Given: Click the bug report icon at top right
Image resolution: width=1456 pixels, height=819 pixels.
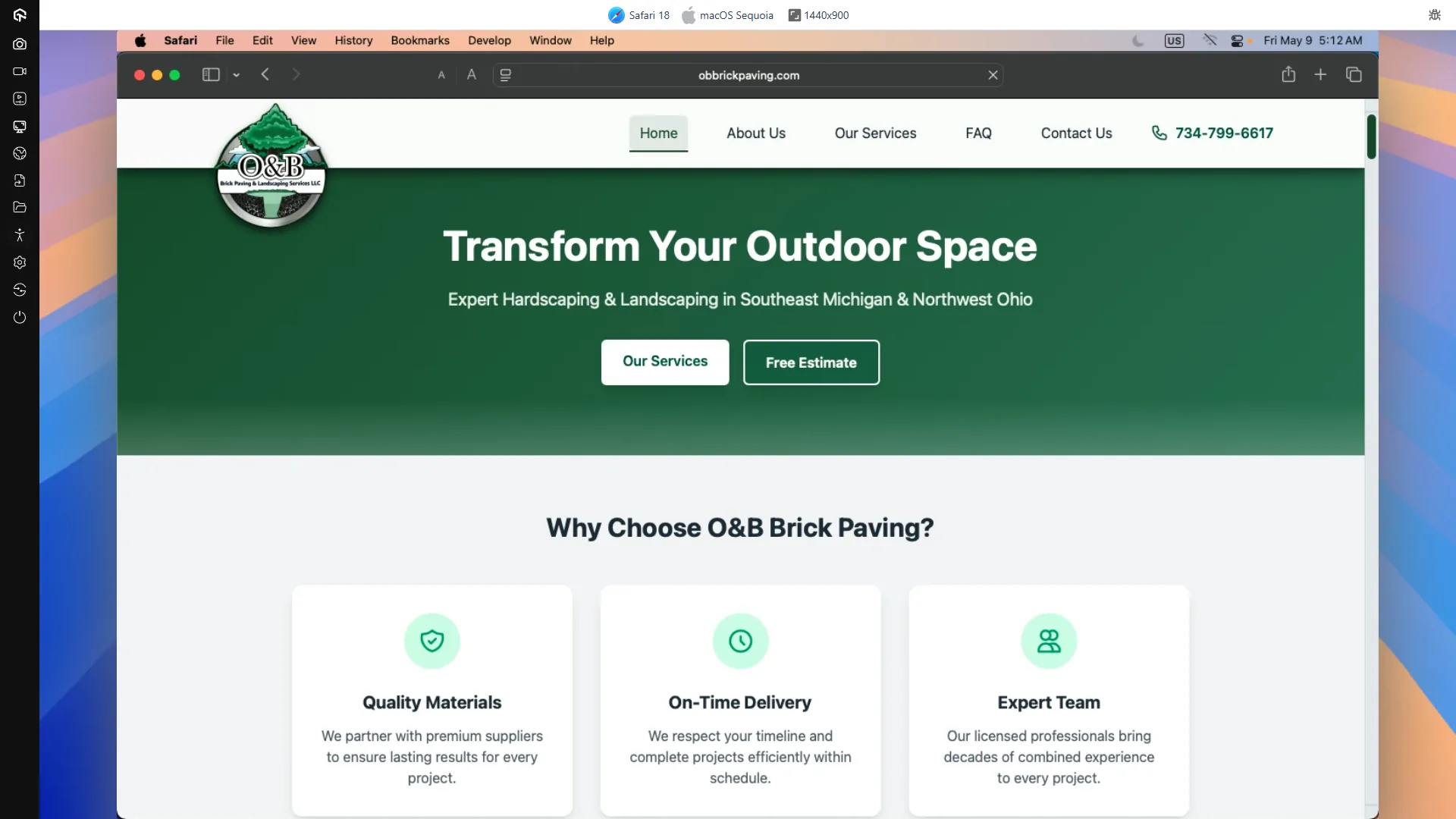Looking at the screenshot, I should pyautogui.click(x=1434, y=14).
